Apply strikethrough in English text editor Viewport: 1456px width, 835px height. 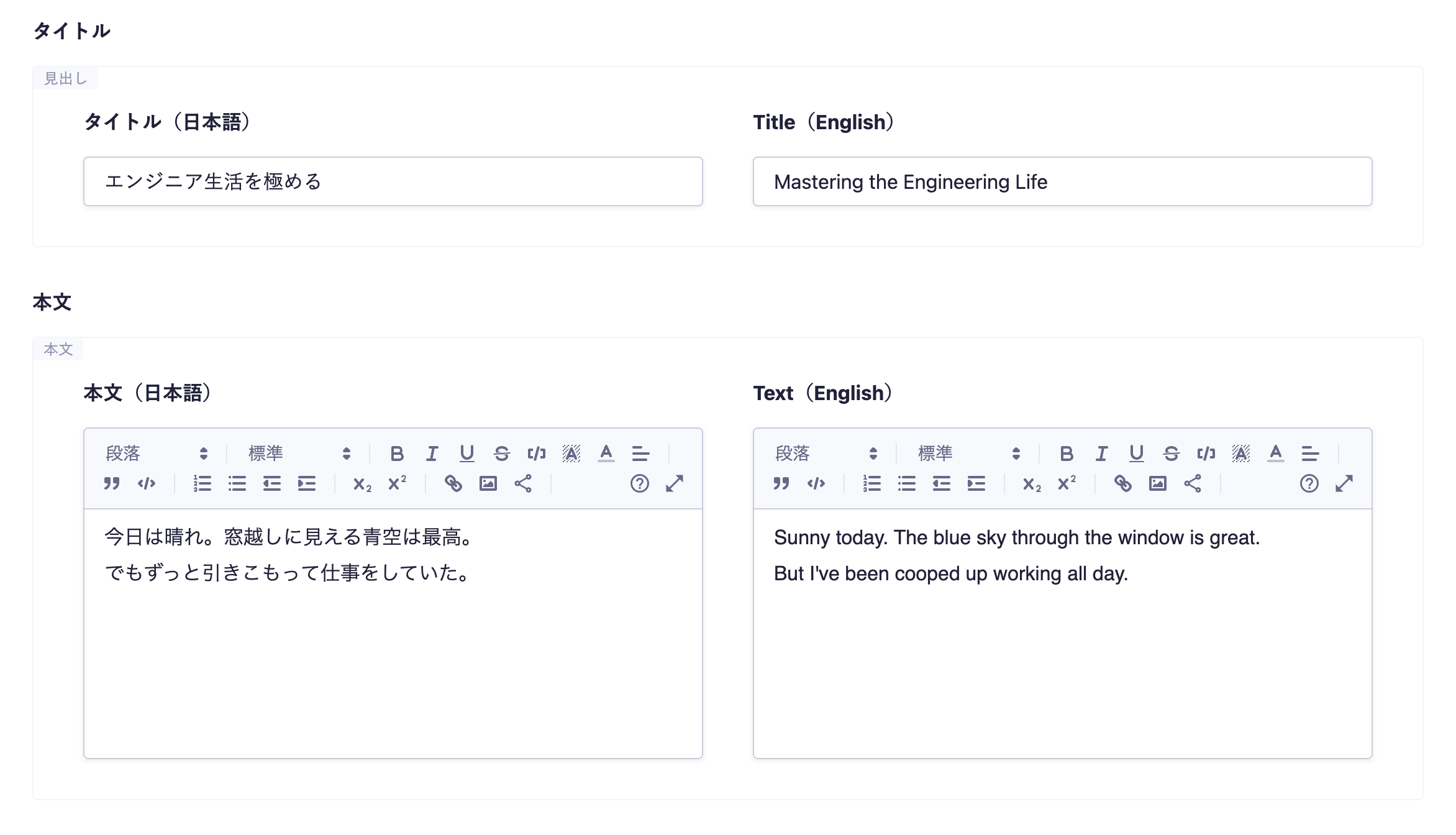(1171, 454)
